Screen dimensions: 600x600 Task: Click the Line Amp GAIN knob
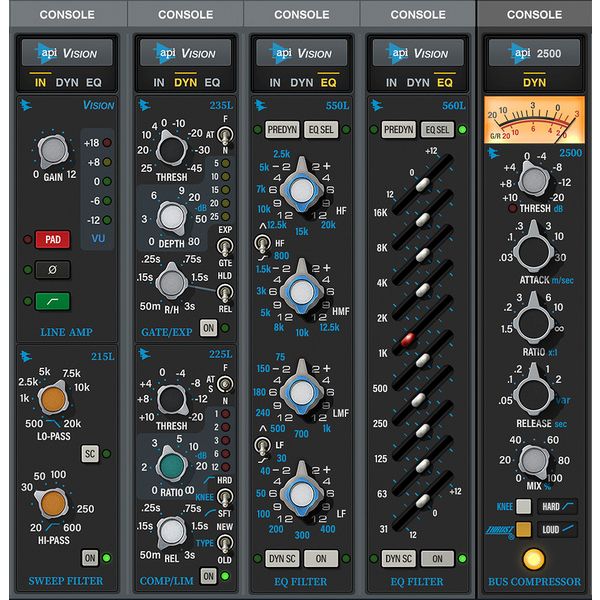53,151
